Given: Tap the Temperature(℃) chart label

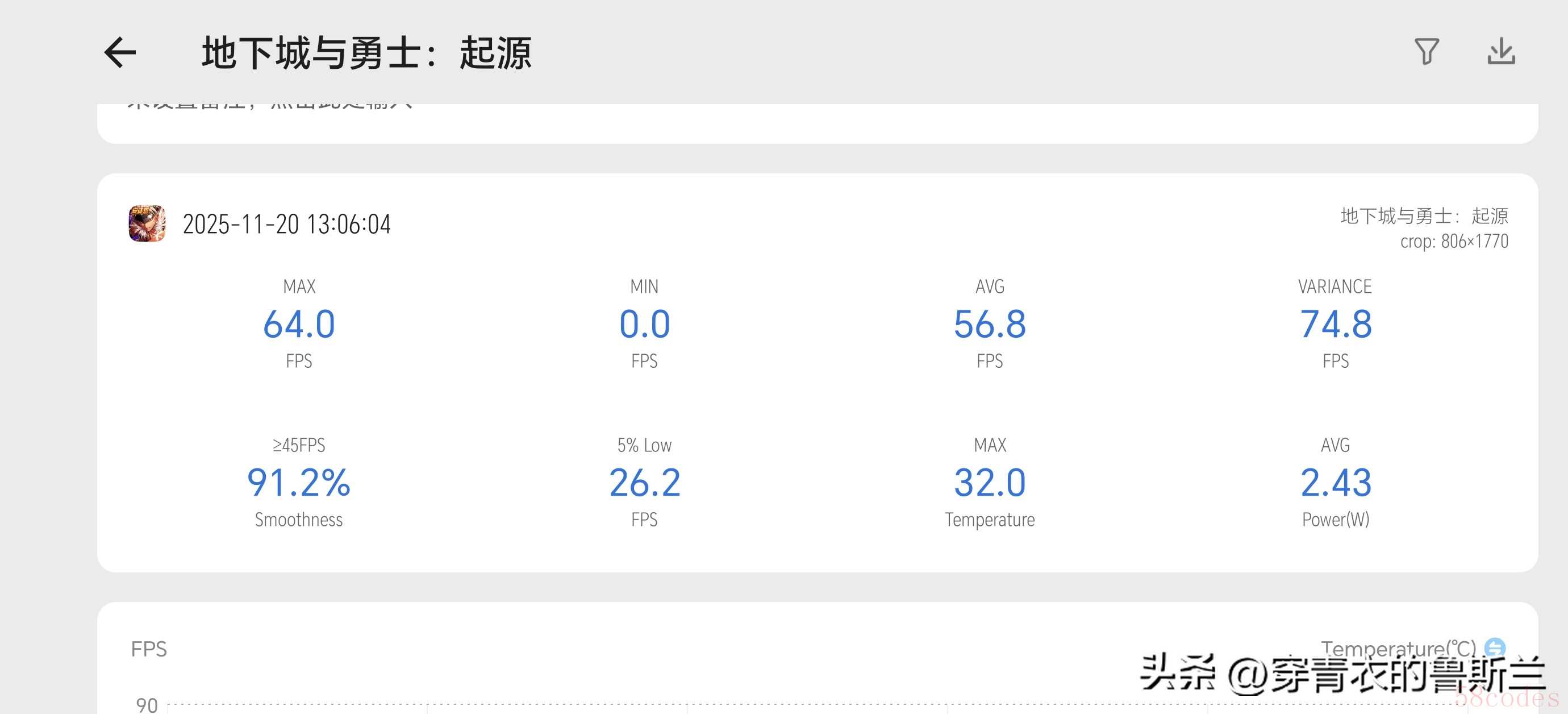Looking at the screenshot, I should coord(1398,648).
